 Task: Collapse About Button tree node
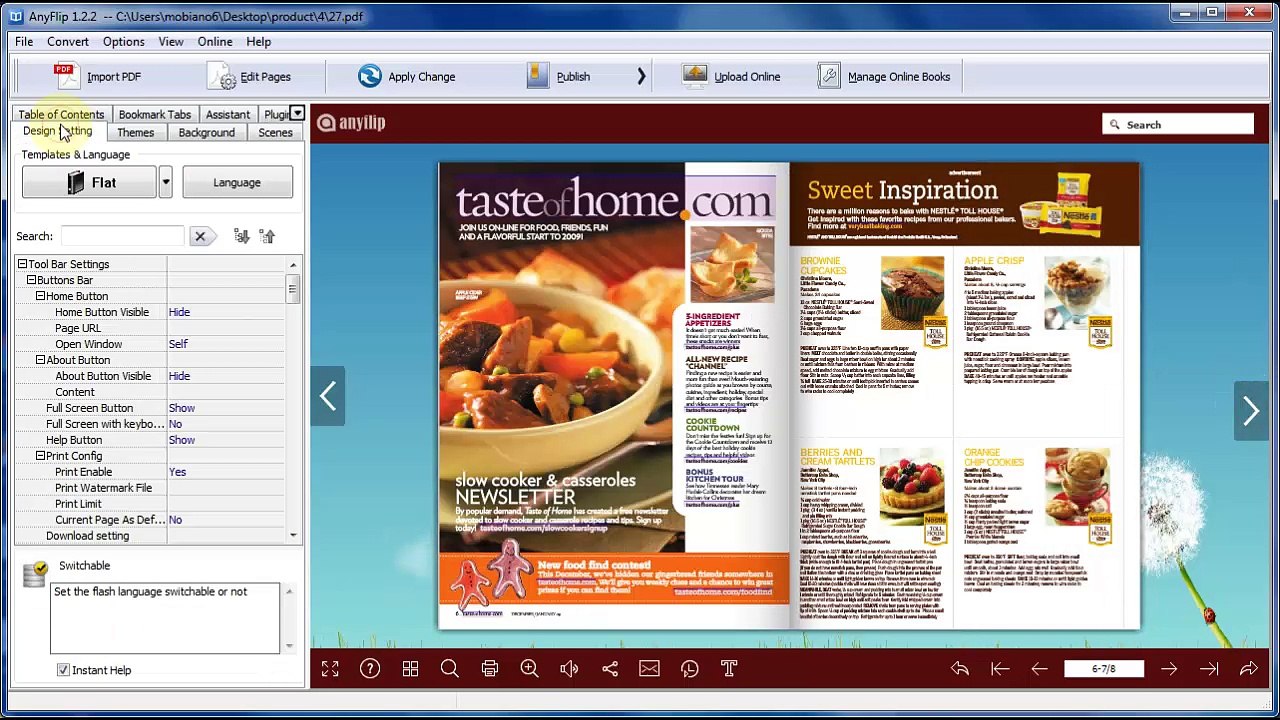(40, 360)
